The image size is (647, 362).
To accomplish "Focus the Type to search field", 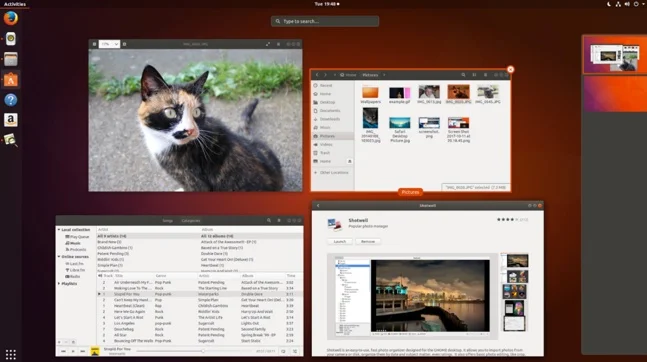I will click(325, 21).
